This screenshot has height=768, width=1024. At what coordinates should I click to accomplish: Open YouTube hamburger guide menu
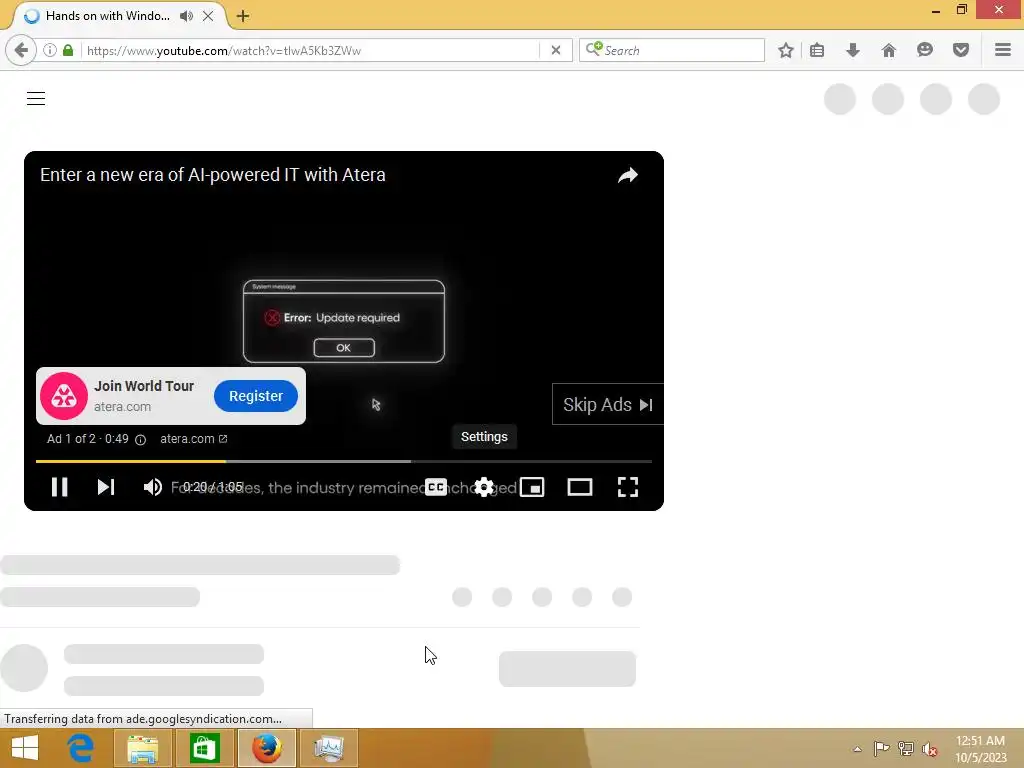click(x=36, y=99)
